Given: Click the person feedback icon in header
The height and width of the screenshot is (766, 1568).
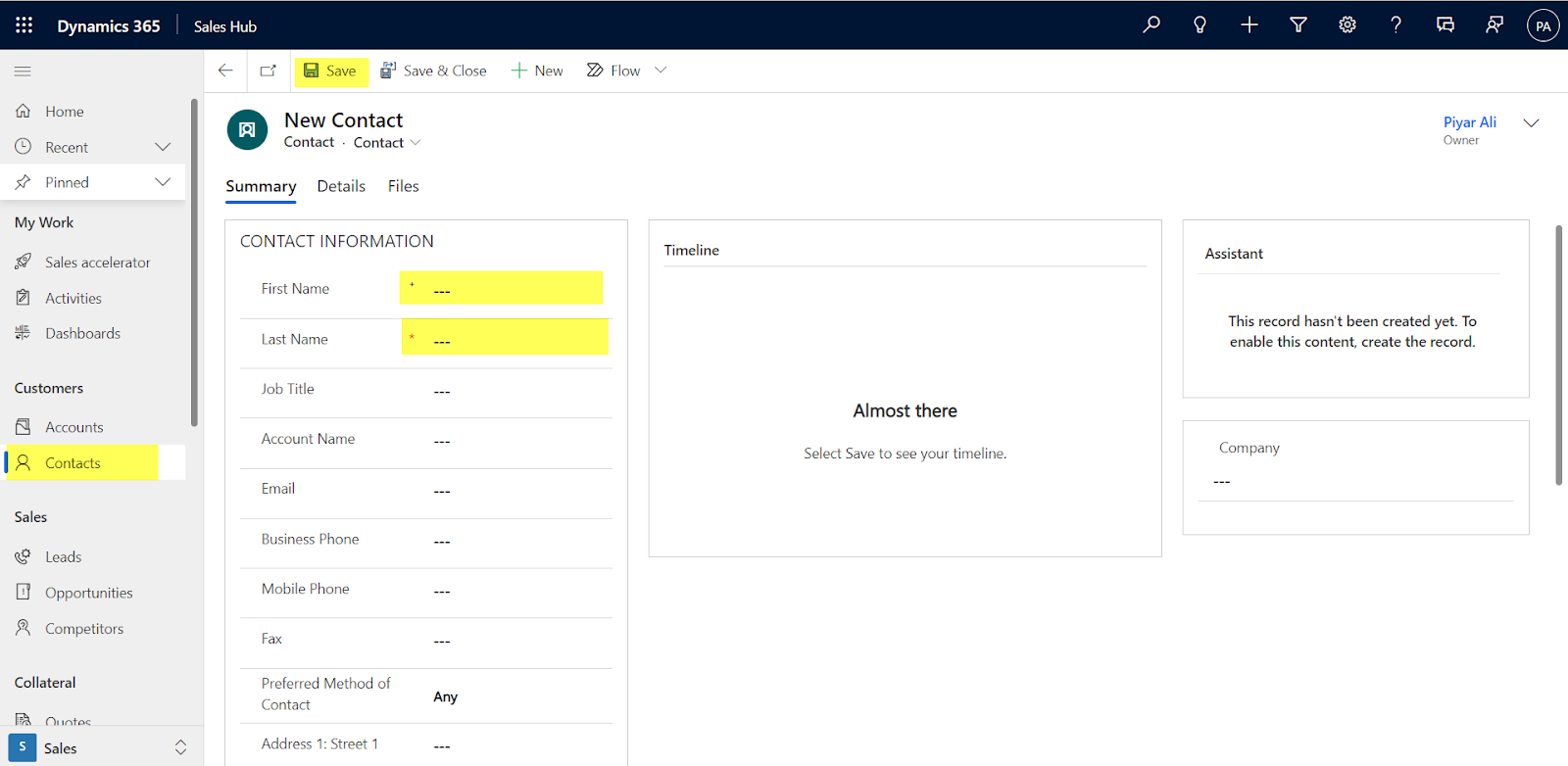Looking at the screenshot, I should [1494, 24].
